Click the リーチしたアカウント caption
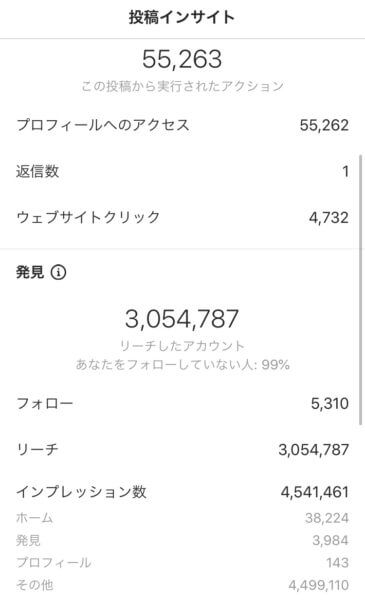 (x=182, y=346)
